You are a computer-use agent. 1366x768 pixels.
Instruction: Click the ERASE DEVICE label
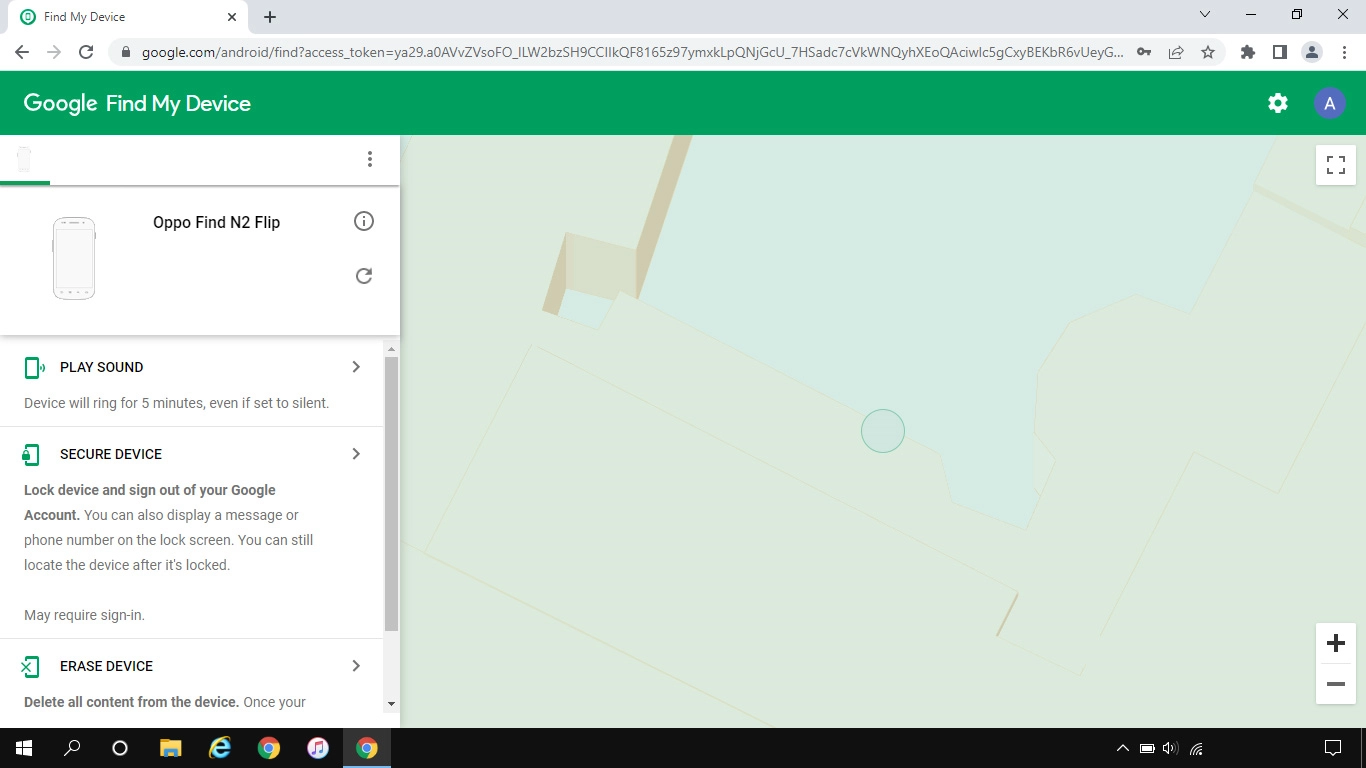106,666
